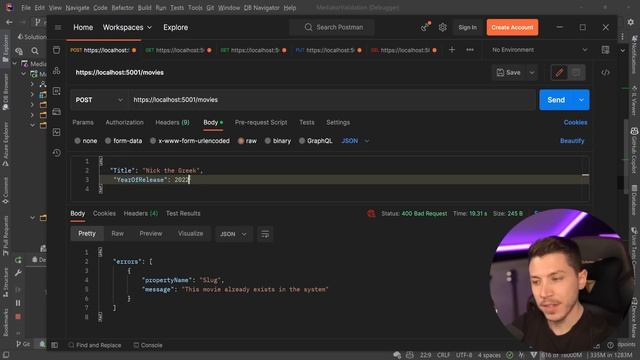The width and height of the screenshot is (640, 360).
Task: Select the none body type
Action: click(x=86, y=141)
